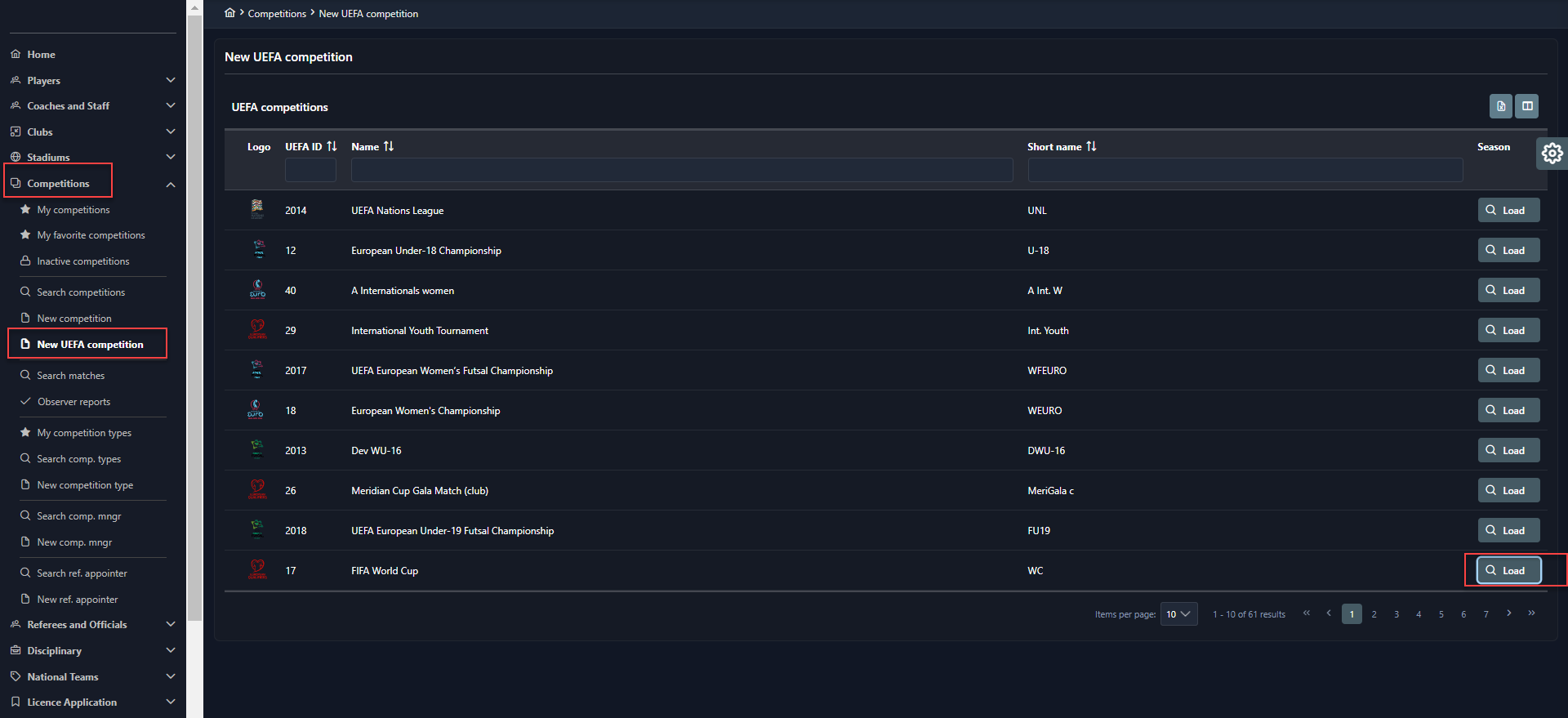Click the export file icon button
The height and width of the screenshot is (718, 1568).
(1500, 106)
